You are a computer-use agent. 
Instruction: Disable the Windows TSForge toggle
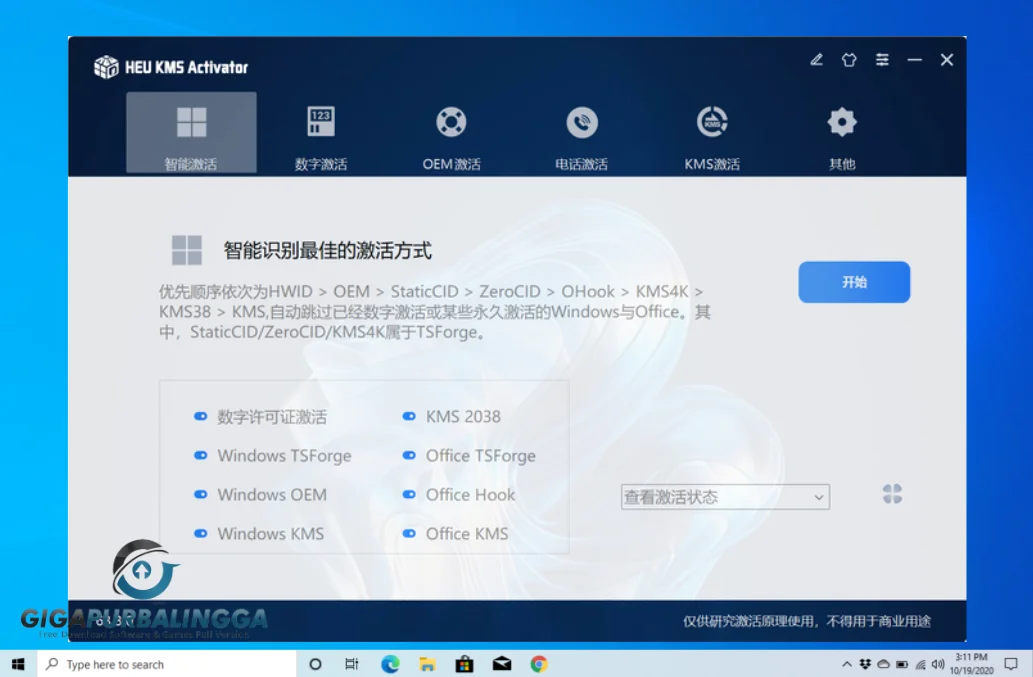click(200, 456)
